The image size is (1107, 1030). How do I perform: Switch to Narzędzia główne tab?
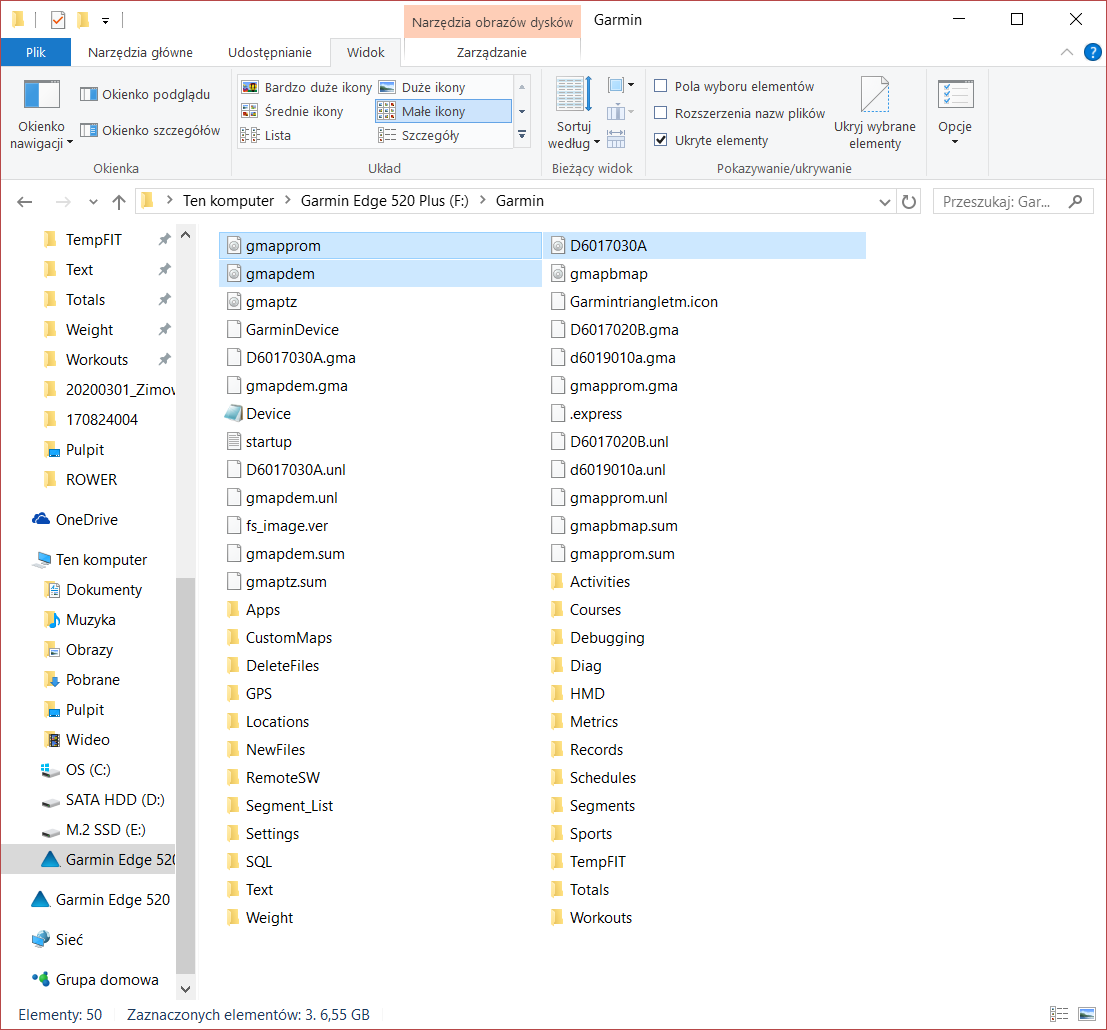click(x=140, y=52)
